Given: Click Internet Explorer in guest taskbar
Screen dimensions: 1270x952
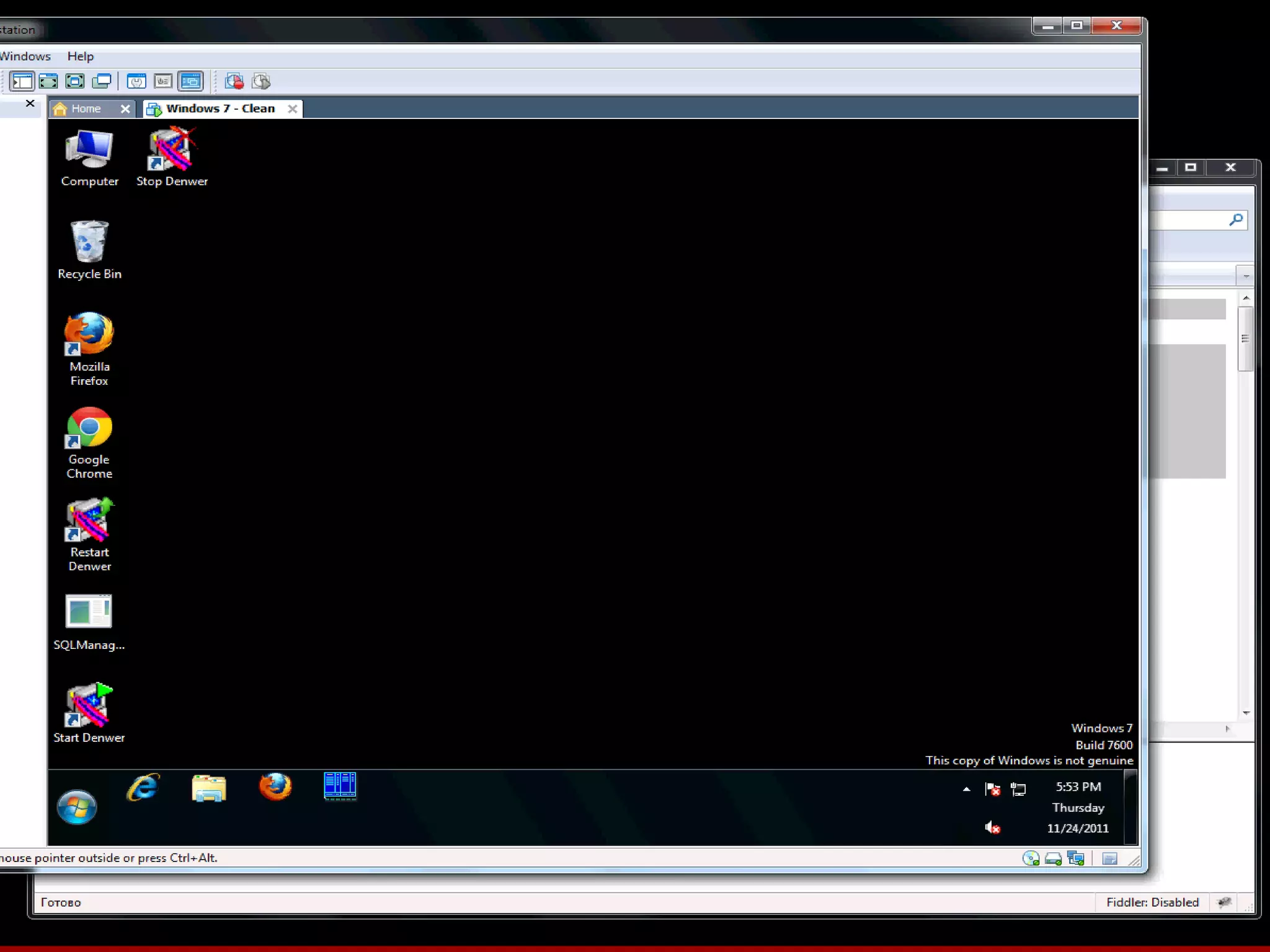Looking at the screenshot, I should coord(143,788).
